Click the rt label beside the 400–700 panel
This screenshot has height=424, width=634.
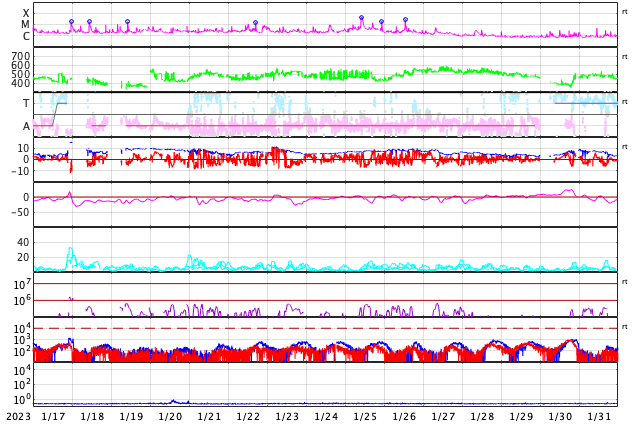pyautogui.click(x=624, y=57)
